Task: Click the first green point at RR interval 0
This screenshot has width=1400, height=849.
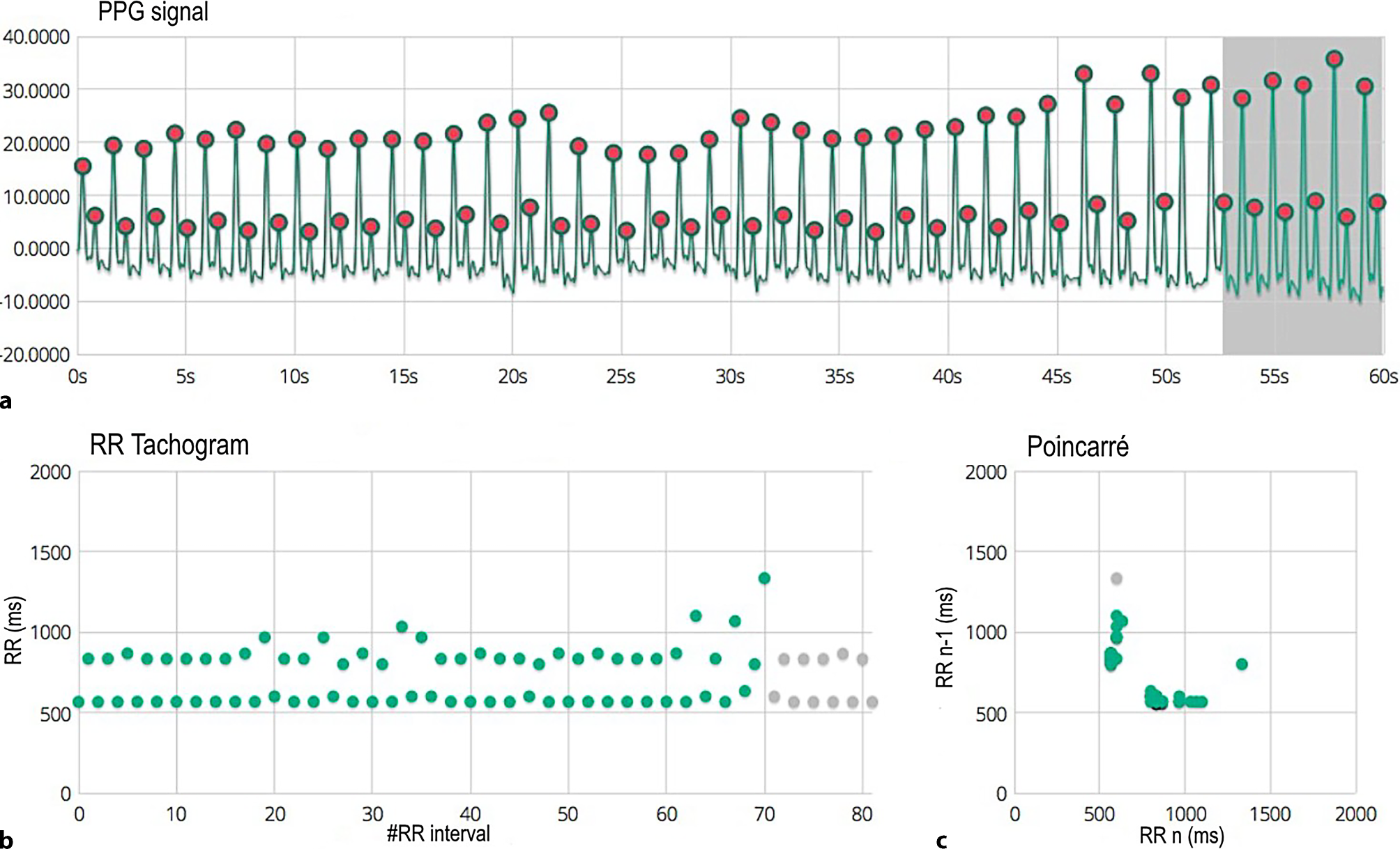Action: pos(79,702)
